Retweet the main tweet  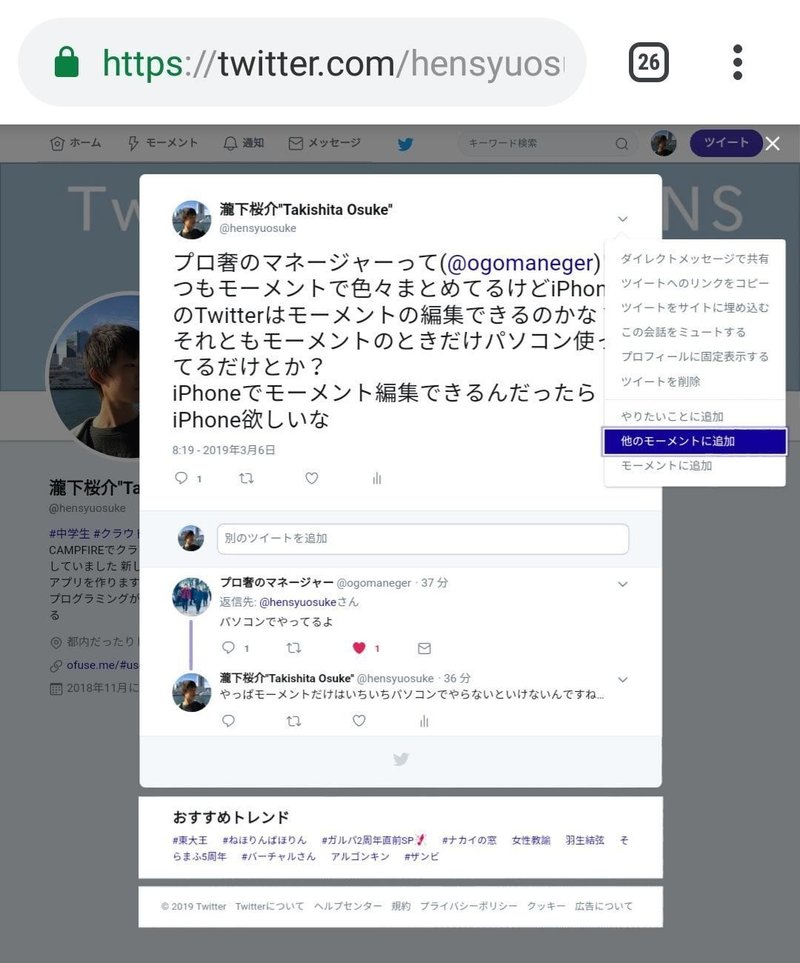pyautogui.click(x=246, y=478)
